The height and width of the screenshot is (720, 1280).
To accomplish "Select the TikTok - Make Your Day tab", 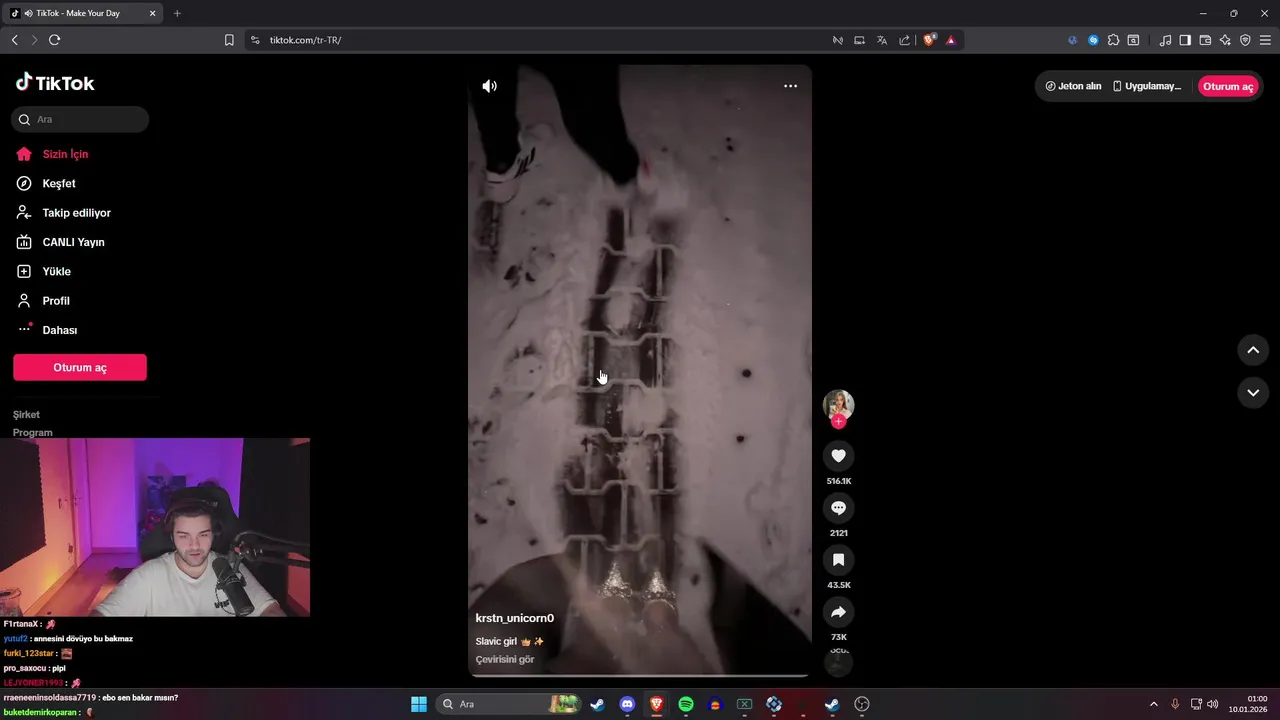I will click(x=84, y=13).
